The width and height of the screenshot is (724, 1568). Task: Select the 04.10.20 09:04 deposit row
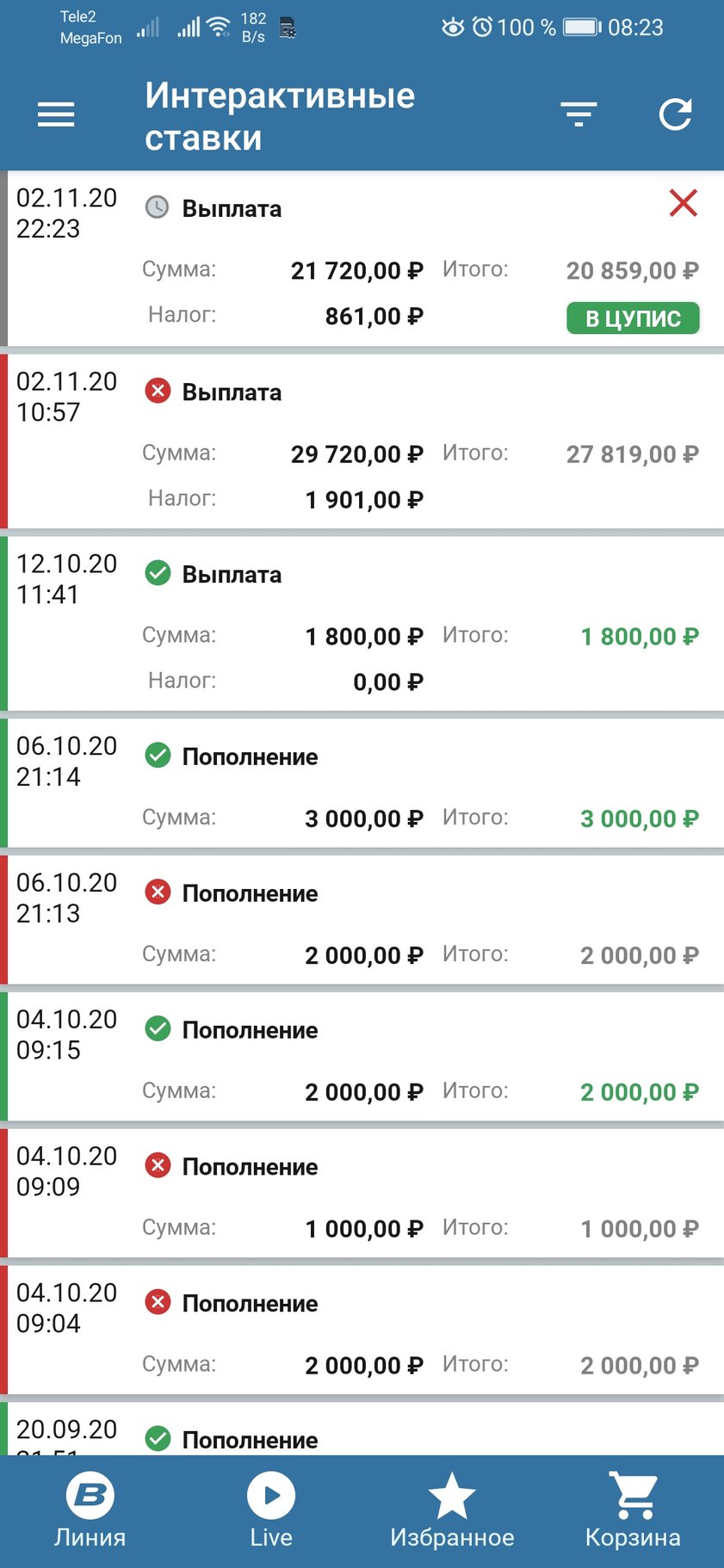362,1331
